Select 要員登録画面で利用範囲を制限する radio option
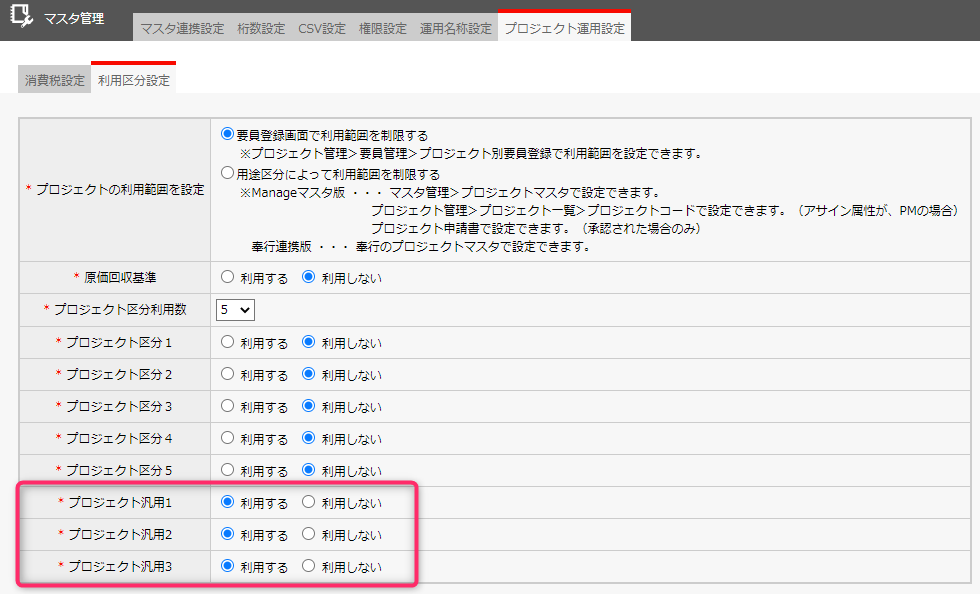Viewport: 980px width, 594px height. pos(227,134)
